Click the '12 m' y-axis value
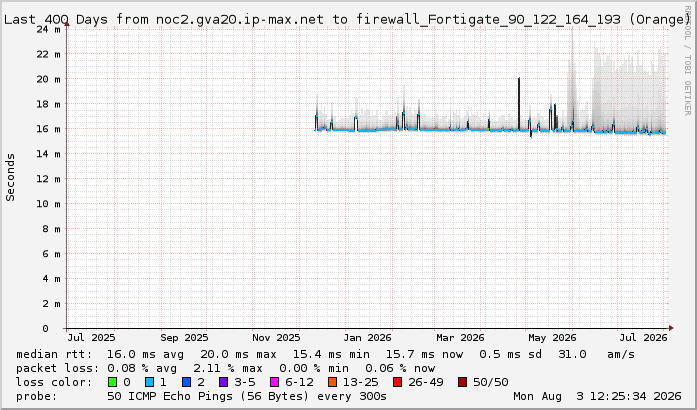Image resolution: width=697 pixels, height=410 pixels. (x=48, y=179)
